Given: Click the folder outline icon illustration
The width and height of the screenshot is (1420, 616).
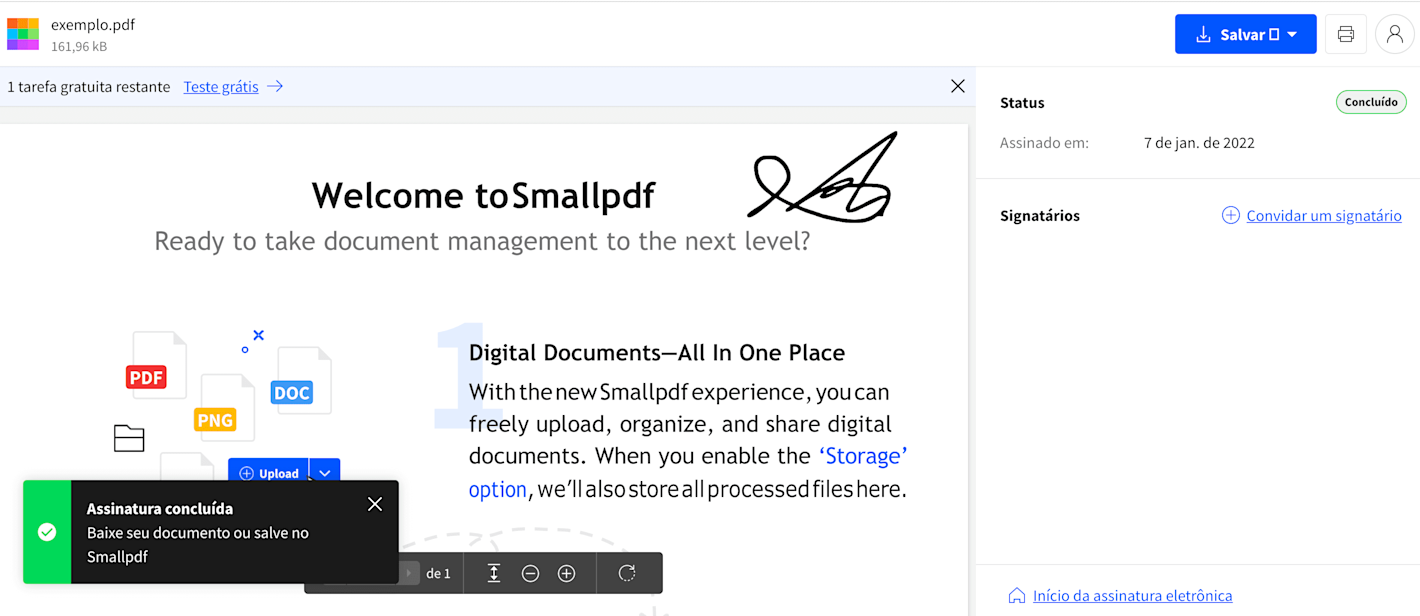Looking at the screenshot, I should point(129,438).
